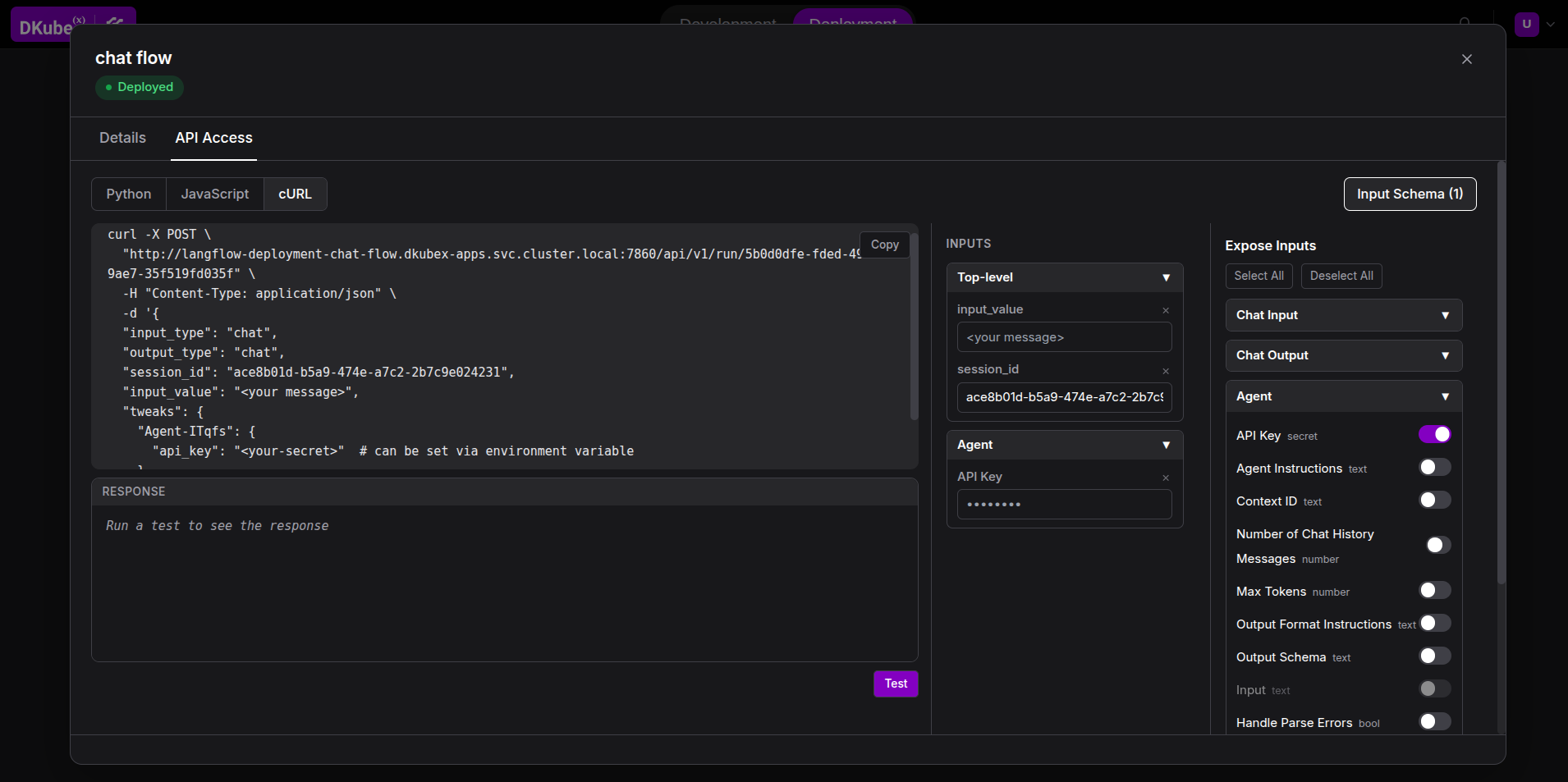Enable the Max Tokens toggle
1568x782 pixels.
(1434, 590)
